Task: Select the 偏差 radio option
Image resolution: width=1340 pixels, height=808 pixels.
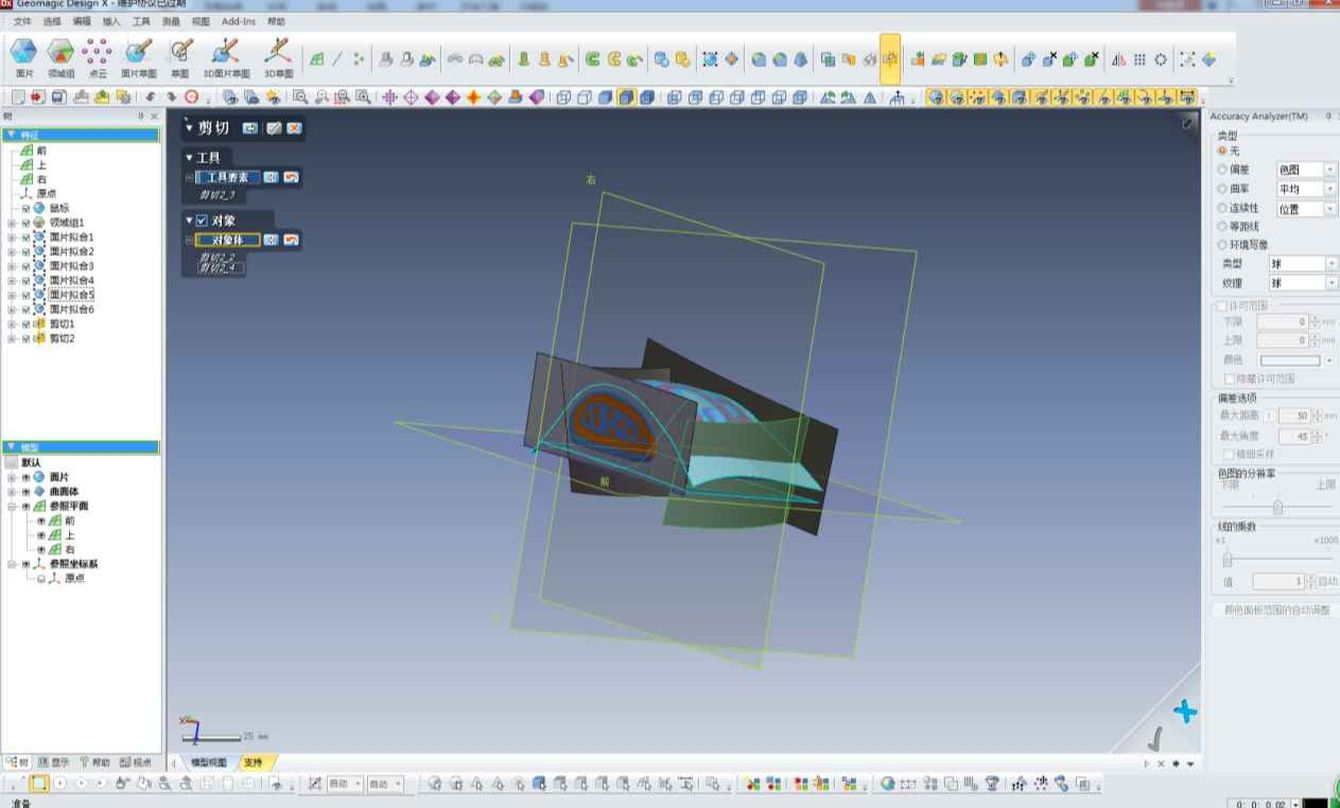Action: tap(1222, 170)
